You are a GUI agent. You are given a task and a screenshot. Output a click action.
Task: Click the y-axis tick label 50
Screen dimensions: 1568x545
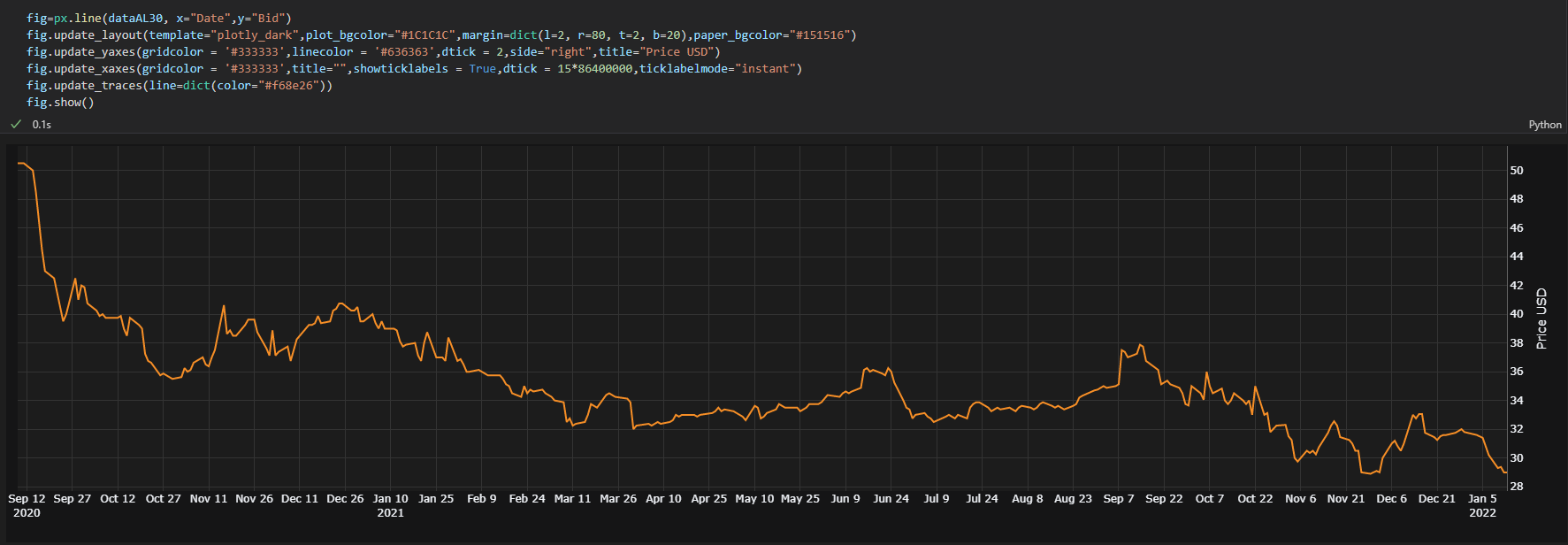point(1517,170)
